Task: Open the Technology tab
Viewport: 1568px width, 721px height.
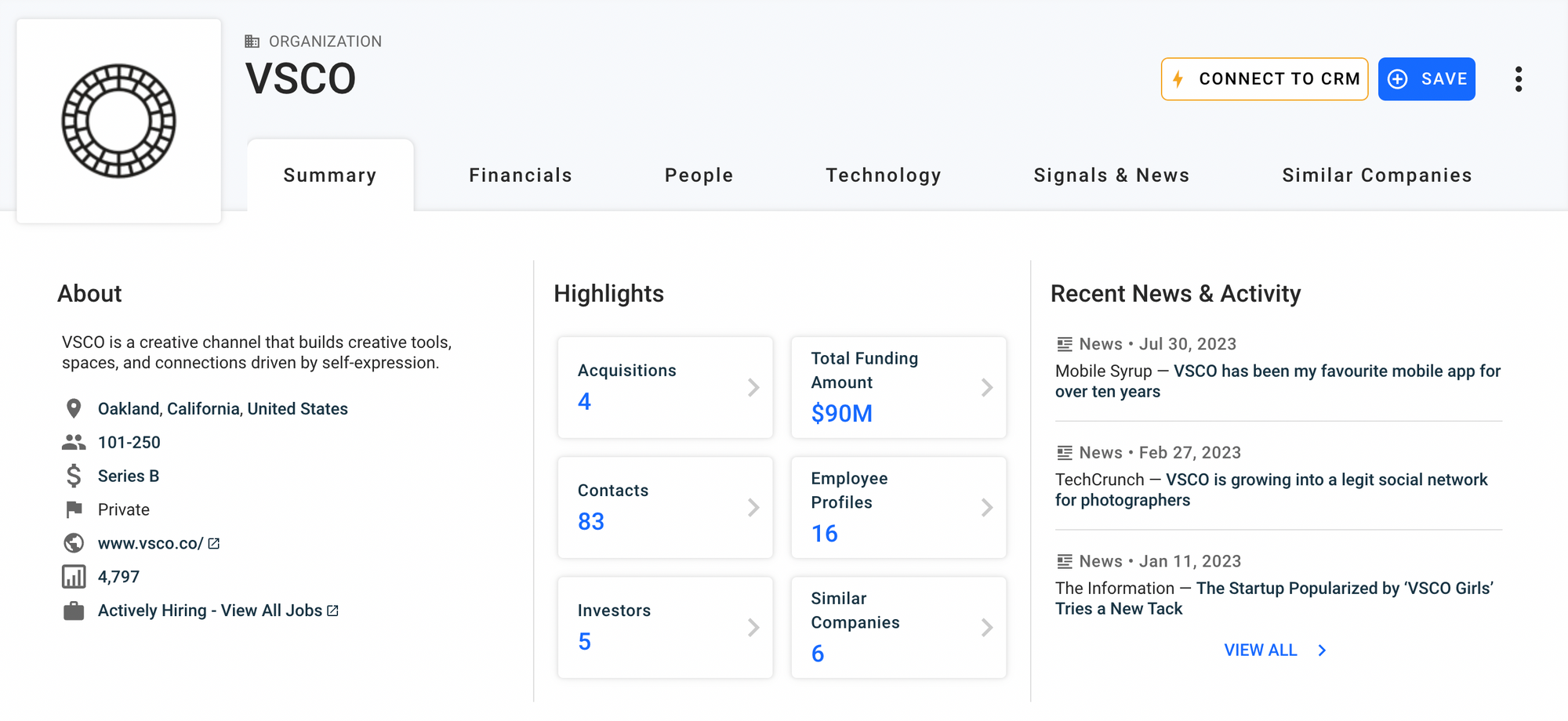Action: [883, 176]
